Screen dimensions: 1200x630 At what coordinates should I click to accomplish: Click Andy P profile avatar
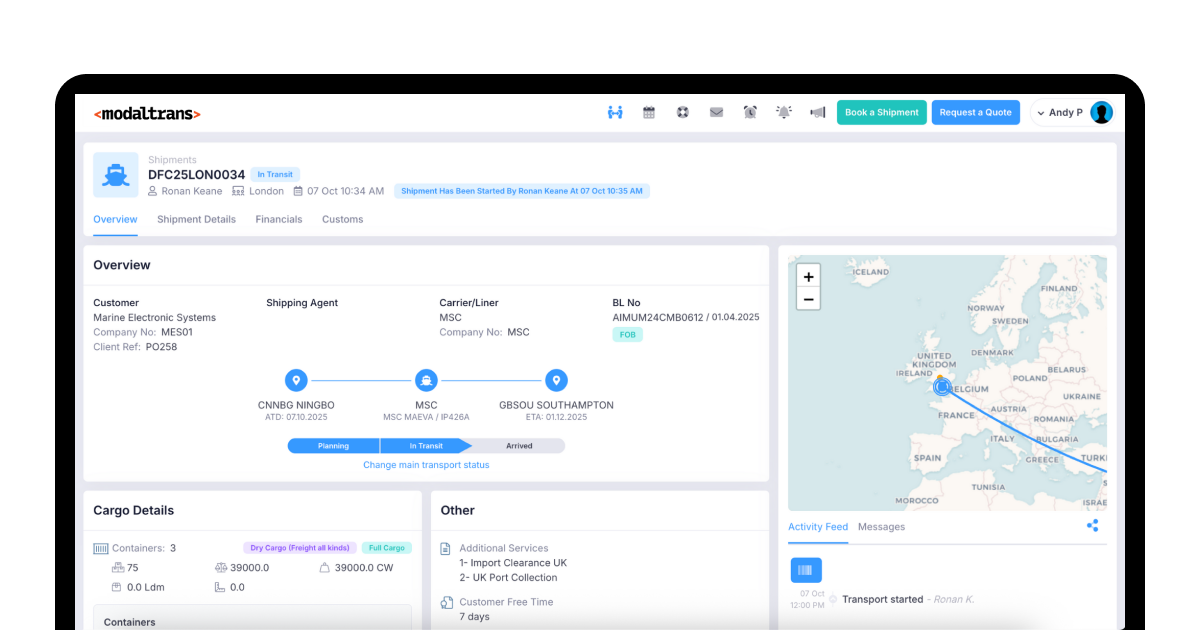click(x=1101, y=112)
